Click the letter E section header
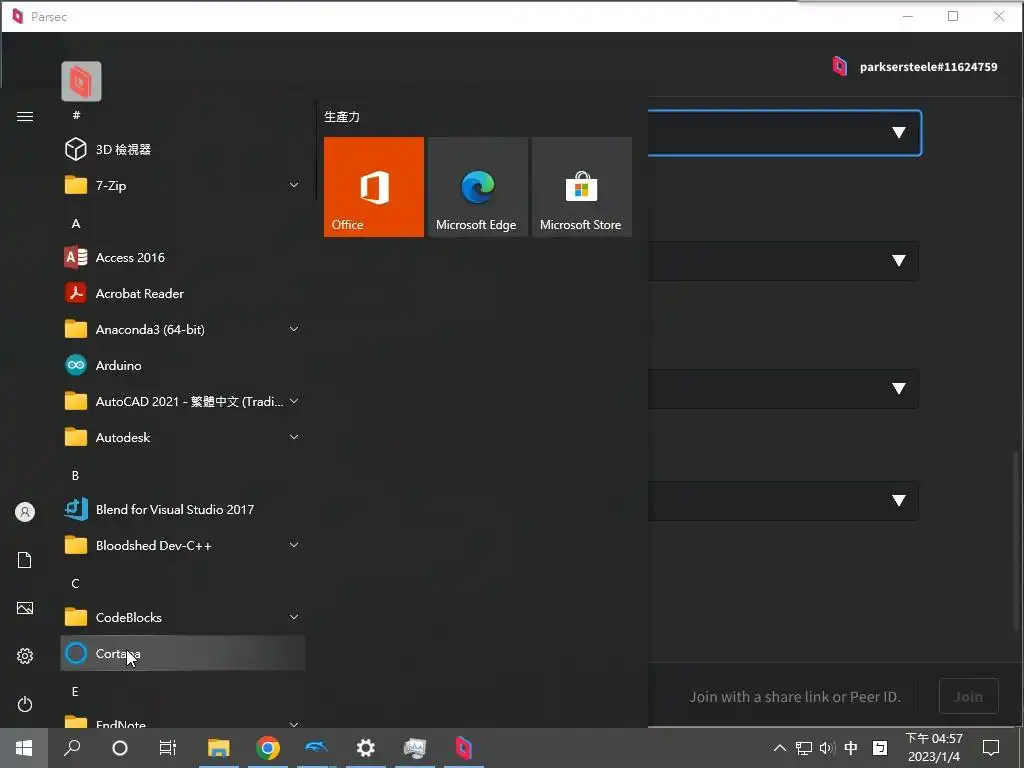This screenshot has height=768, width=1024. click(75, 691)
